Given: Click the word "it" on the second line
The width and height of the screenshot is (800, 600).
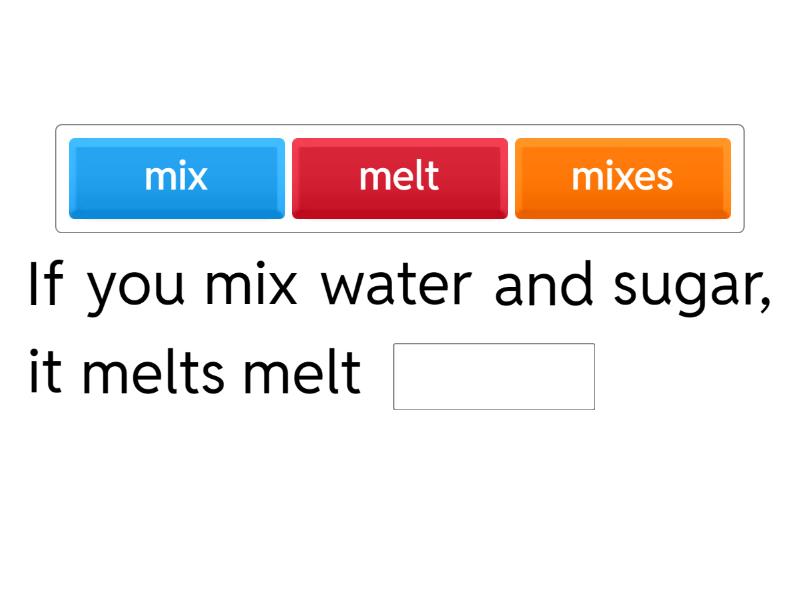Looking at the screenshot, I should coord(46,374).
